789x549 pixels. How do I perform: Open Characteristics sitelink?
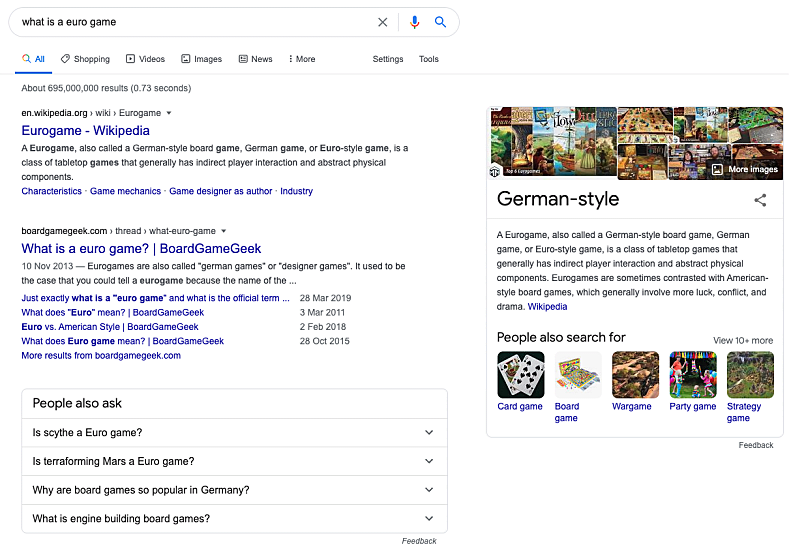coord(51,191)
